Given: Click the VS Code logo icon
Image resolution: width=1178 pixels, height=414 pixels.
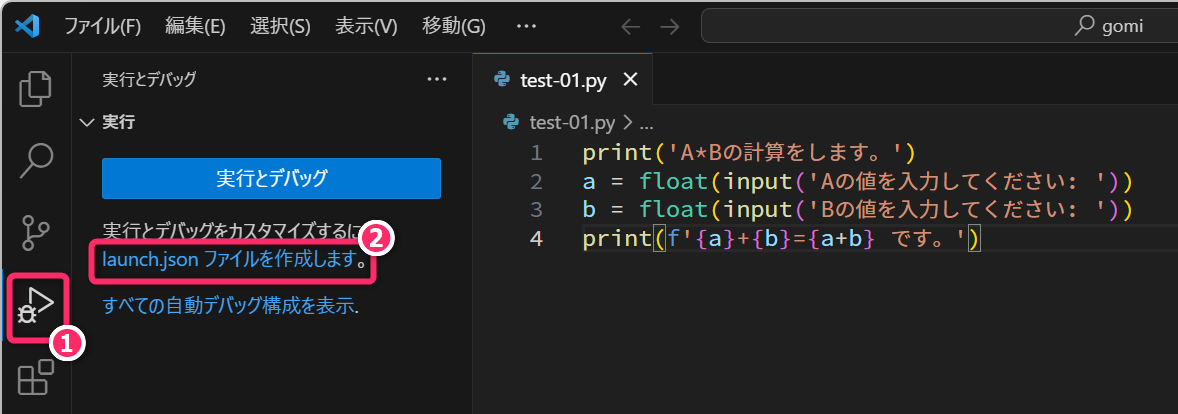Looking at the screenshot, I should 26,26.
